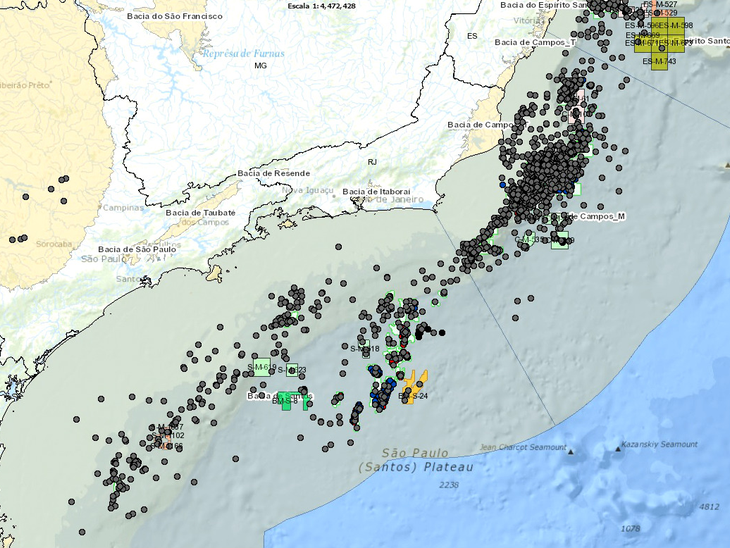730x548 pixels.
Task: Click the Bacia de Campos_M label
Action: 598,216
